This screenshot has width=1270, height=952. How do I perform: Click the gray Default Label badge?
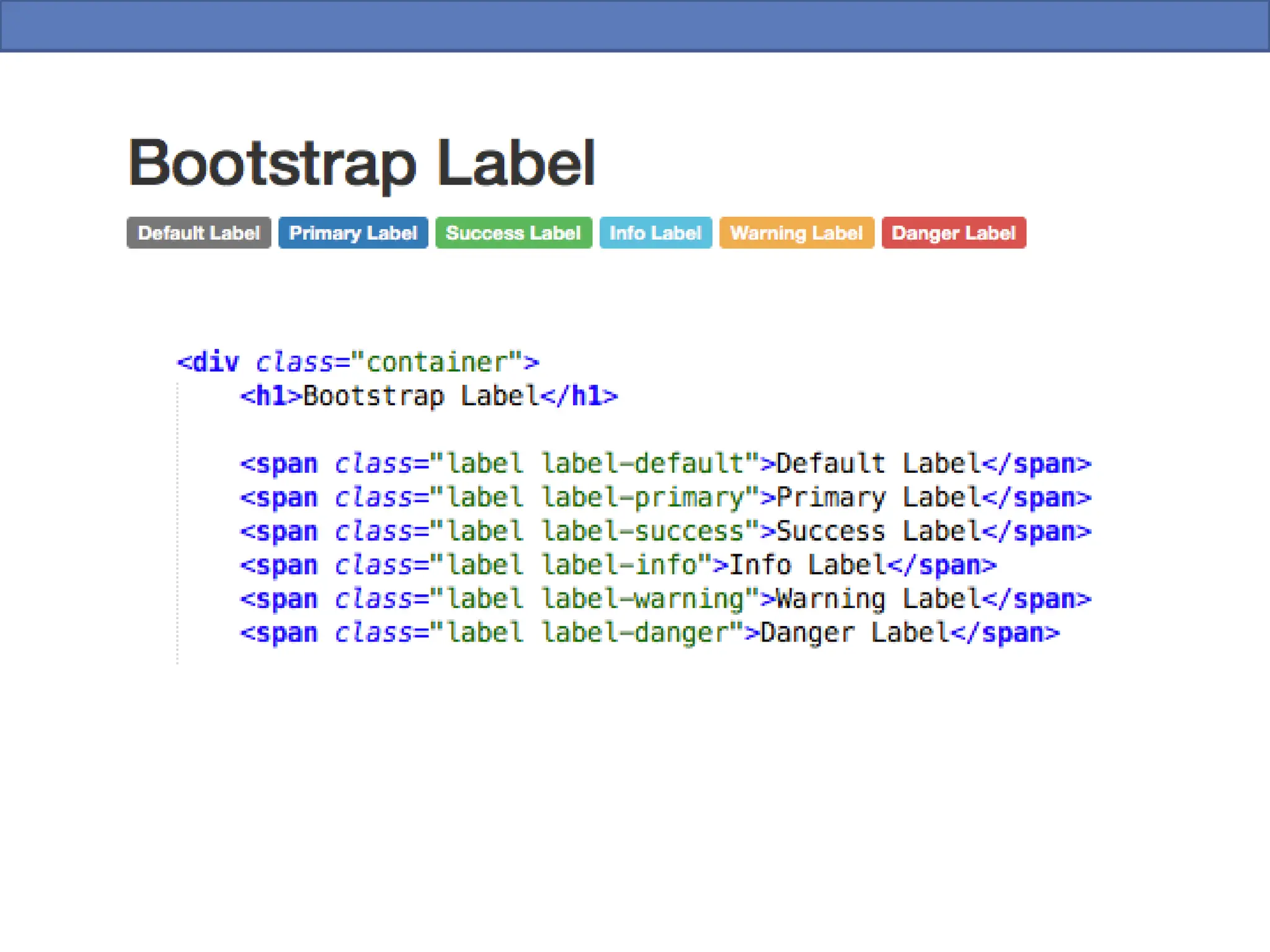198,233
